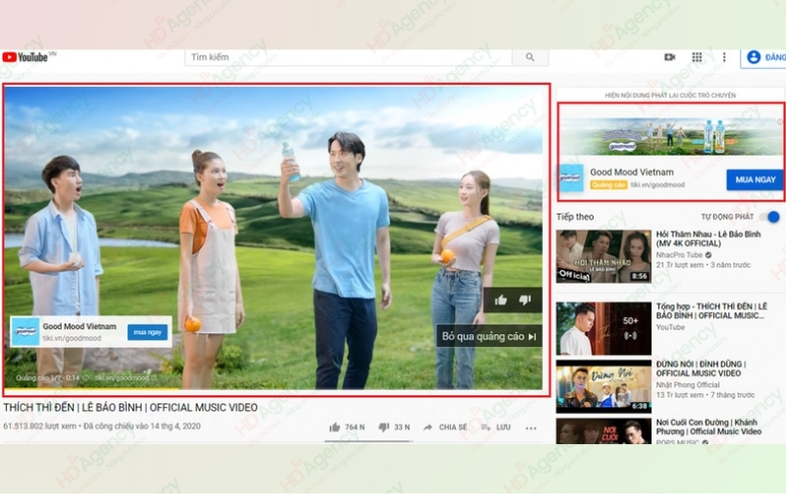The height and width of the screenshot is (494, 786).
Task: Dislike the ad with thumbs down overlay
Action: click(x=525, y=300)
